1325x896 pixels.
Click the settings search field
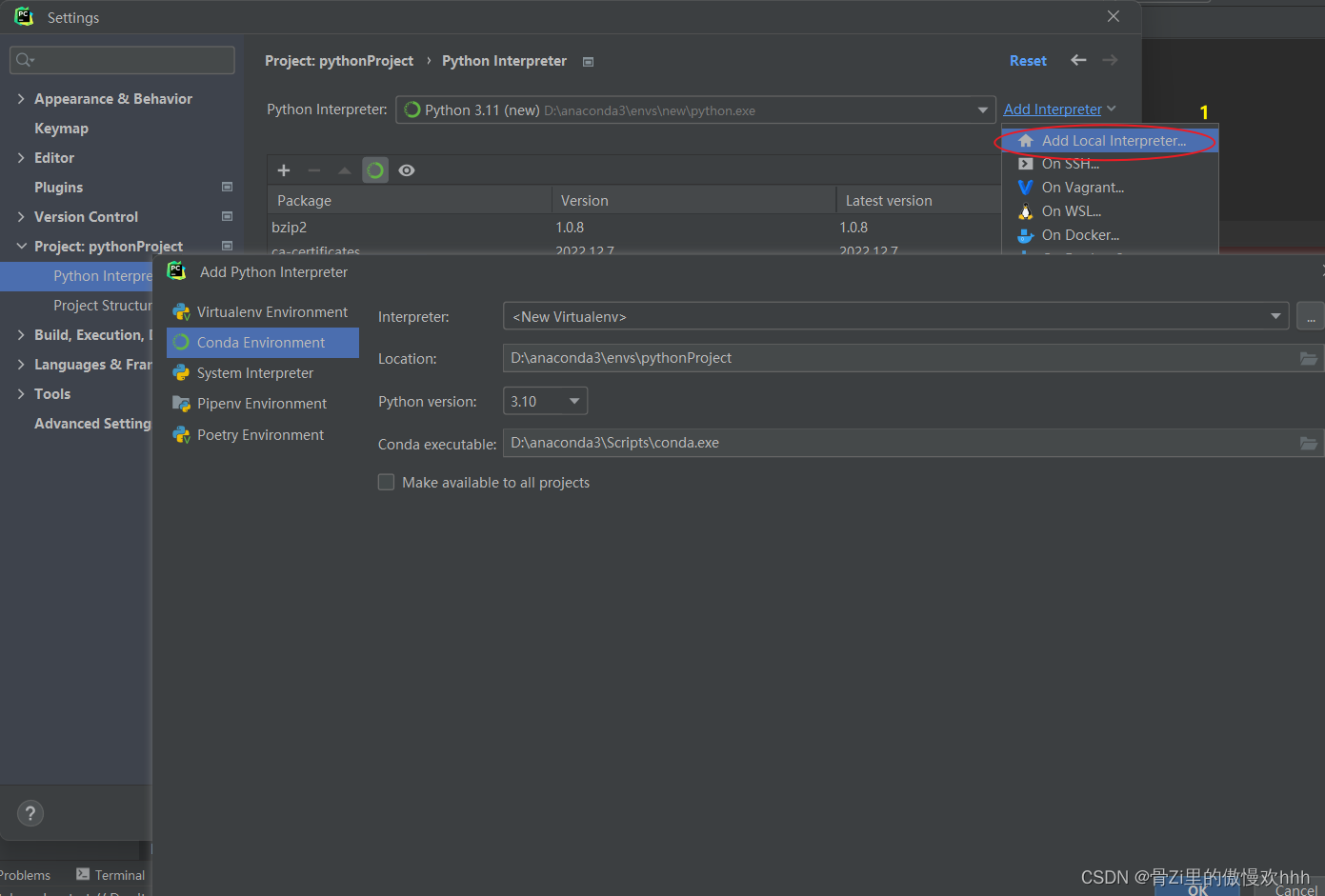pyautogui.click(x=122, y=60)
